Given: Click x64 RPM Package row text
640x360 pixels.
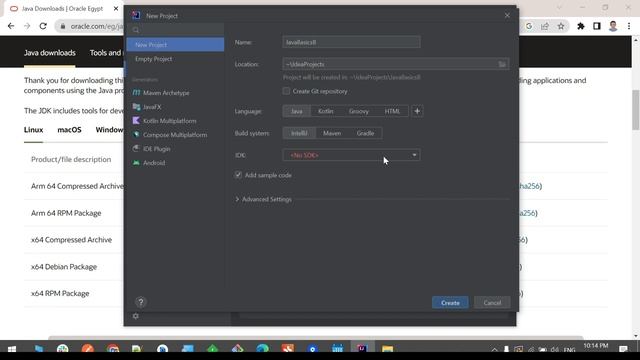Looking at the screenshot, I should [x=60, y=293].
